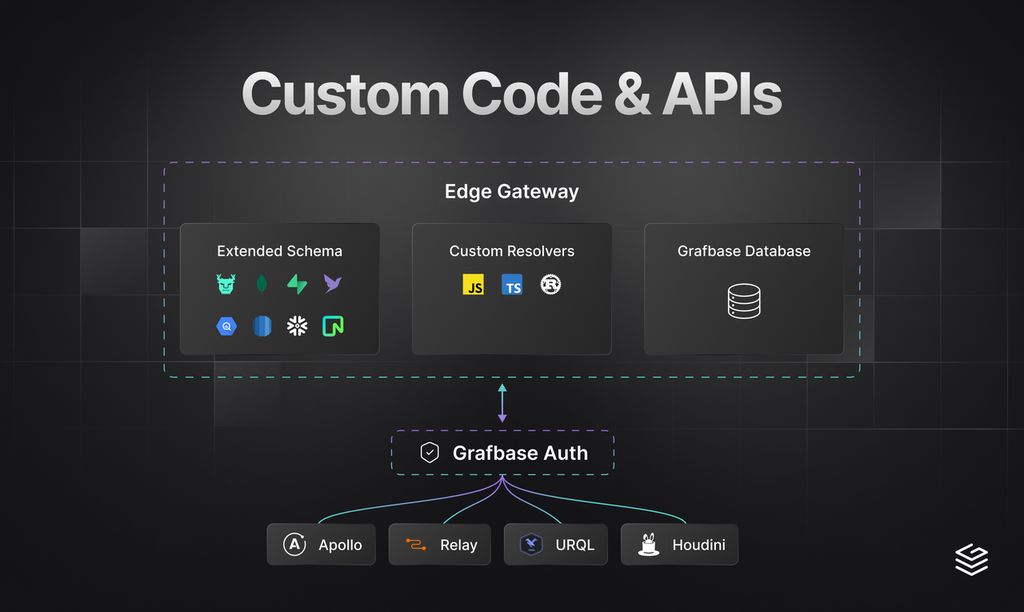
Task: Click the white Snowflake logo
Action: coord(297,326)
